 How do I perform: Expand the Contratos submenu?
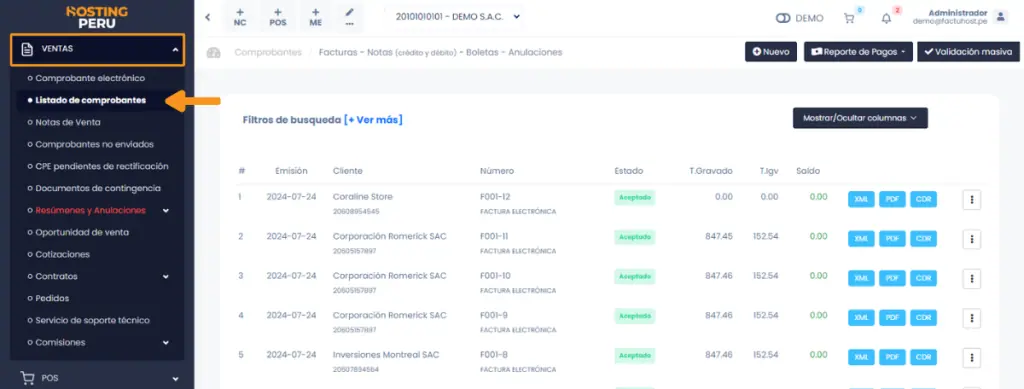click(166, 277)
